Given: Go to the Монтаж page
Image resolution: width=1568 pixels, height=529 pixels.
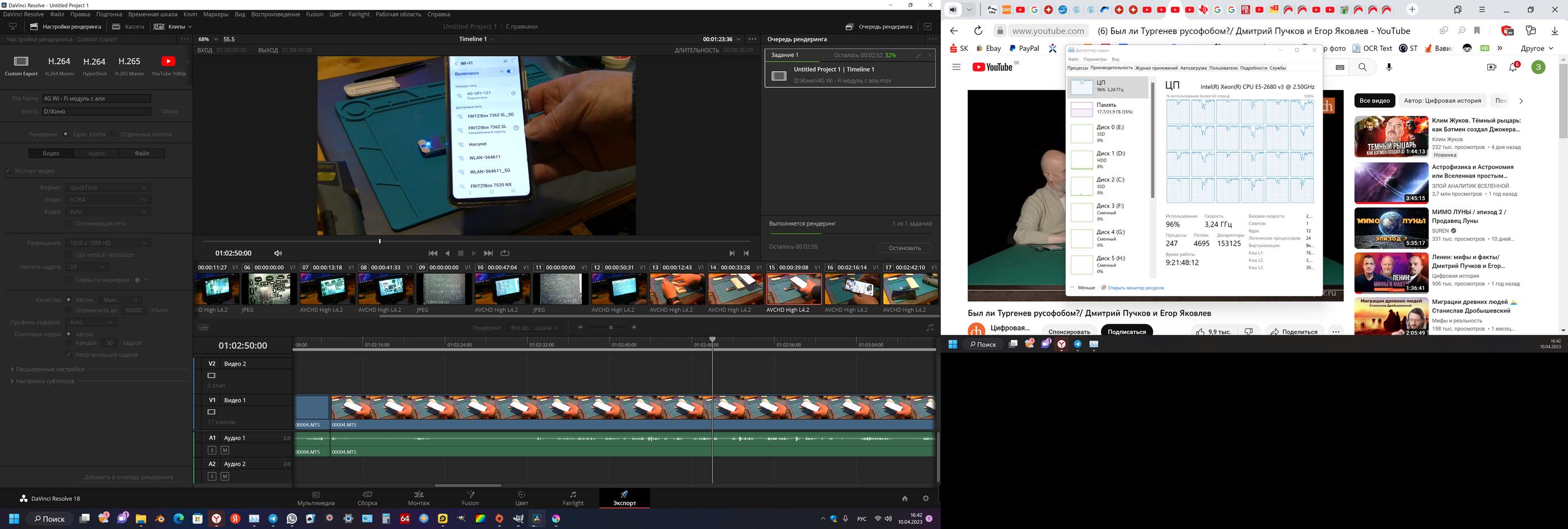Looking at the screenshot, I should pos(419,498).
